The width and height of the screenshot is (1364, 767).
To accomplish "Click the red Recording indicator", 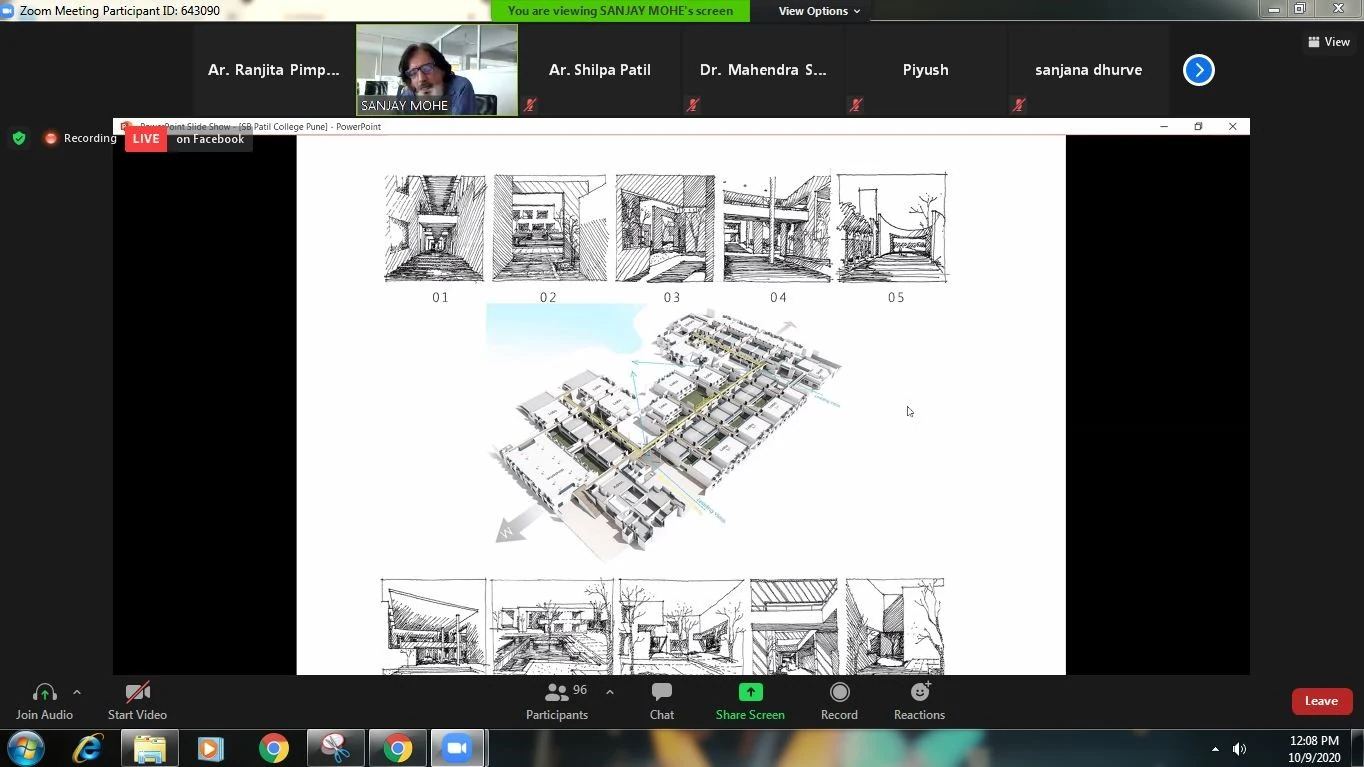I will click(x=80, y=138).
